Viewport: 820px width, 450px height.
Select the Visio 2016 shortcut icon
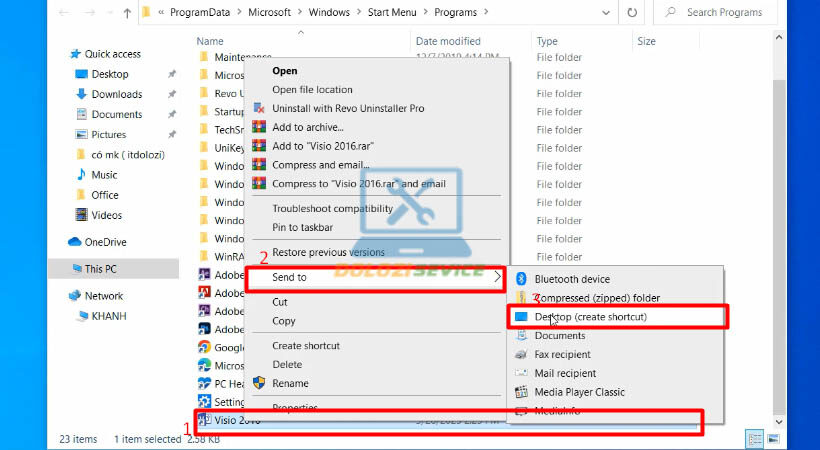[204, 420]
